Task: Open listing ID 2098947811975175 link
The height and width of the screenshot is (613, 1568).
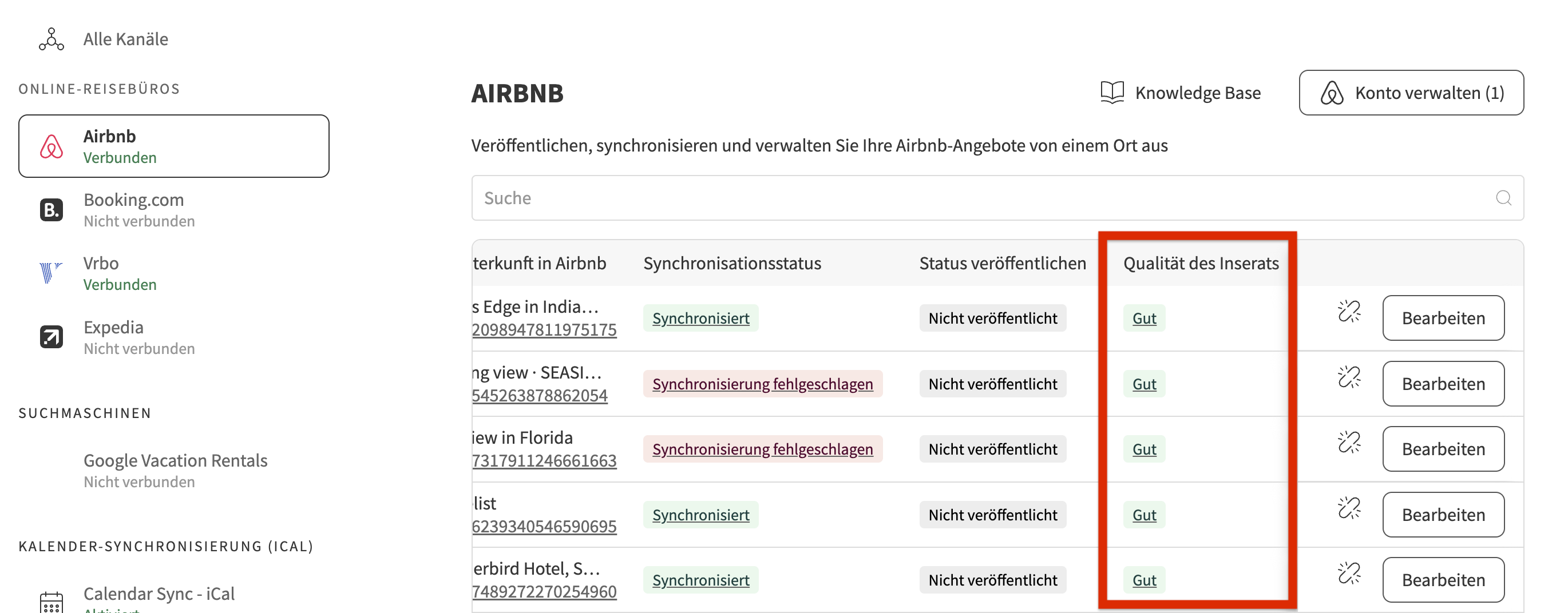Action: tap(544, 329)
